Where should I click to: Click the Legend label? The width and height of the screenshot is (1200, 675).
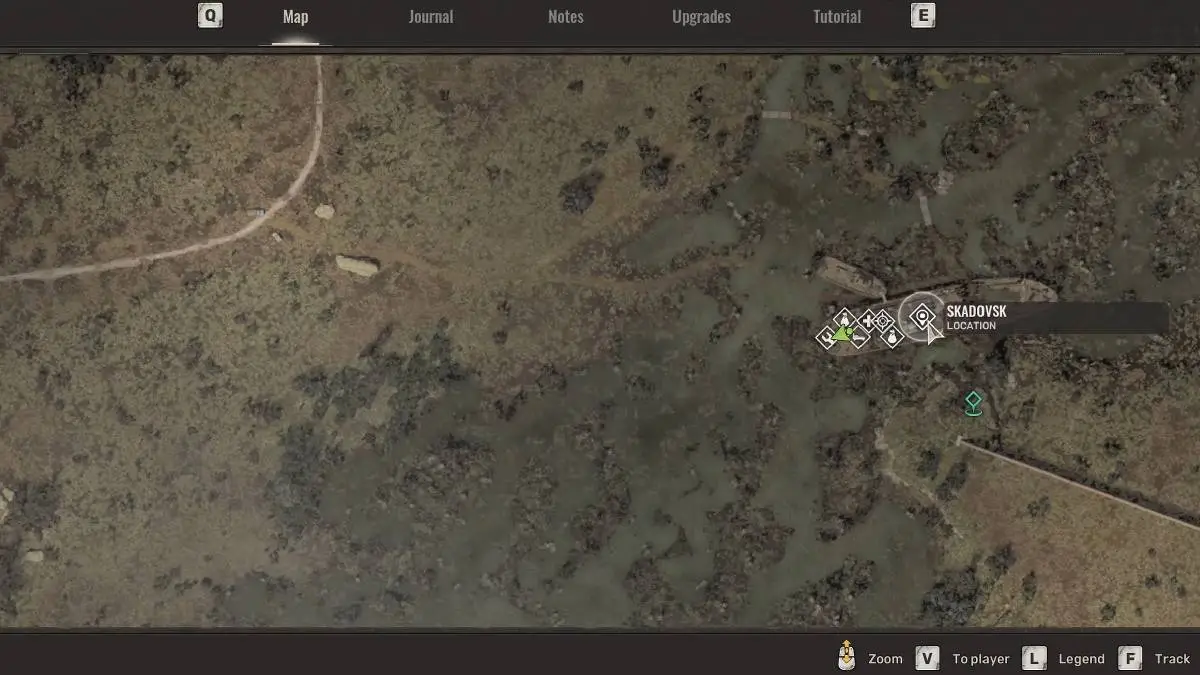(1082, 659)
